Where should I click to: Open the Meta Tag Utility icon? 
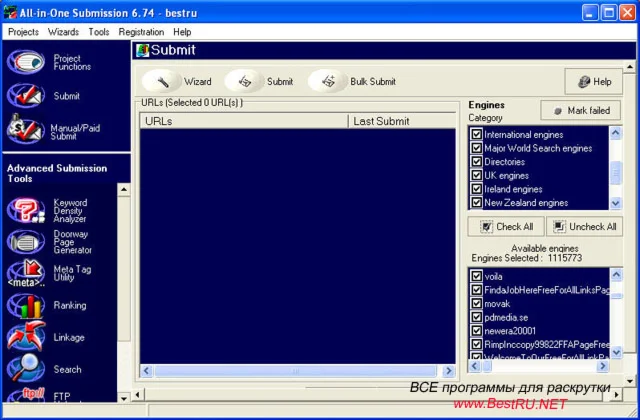click(x=26, y=273)
